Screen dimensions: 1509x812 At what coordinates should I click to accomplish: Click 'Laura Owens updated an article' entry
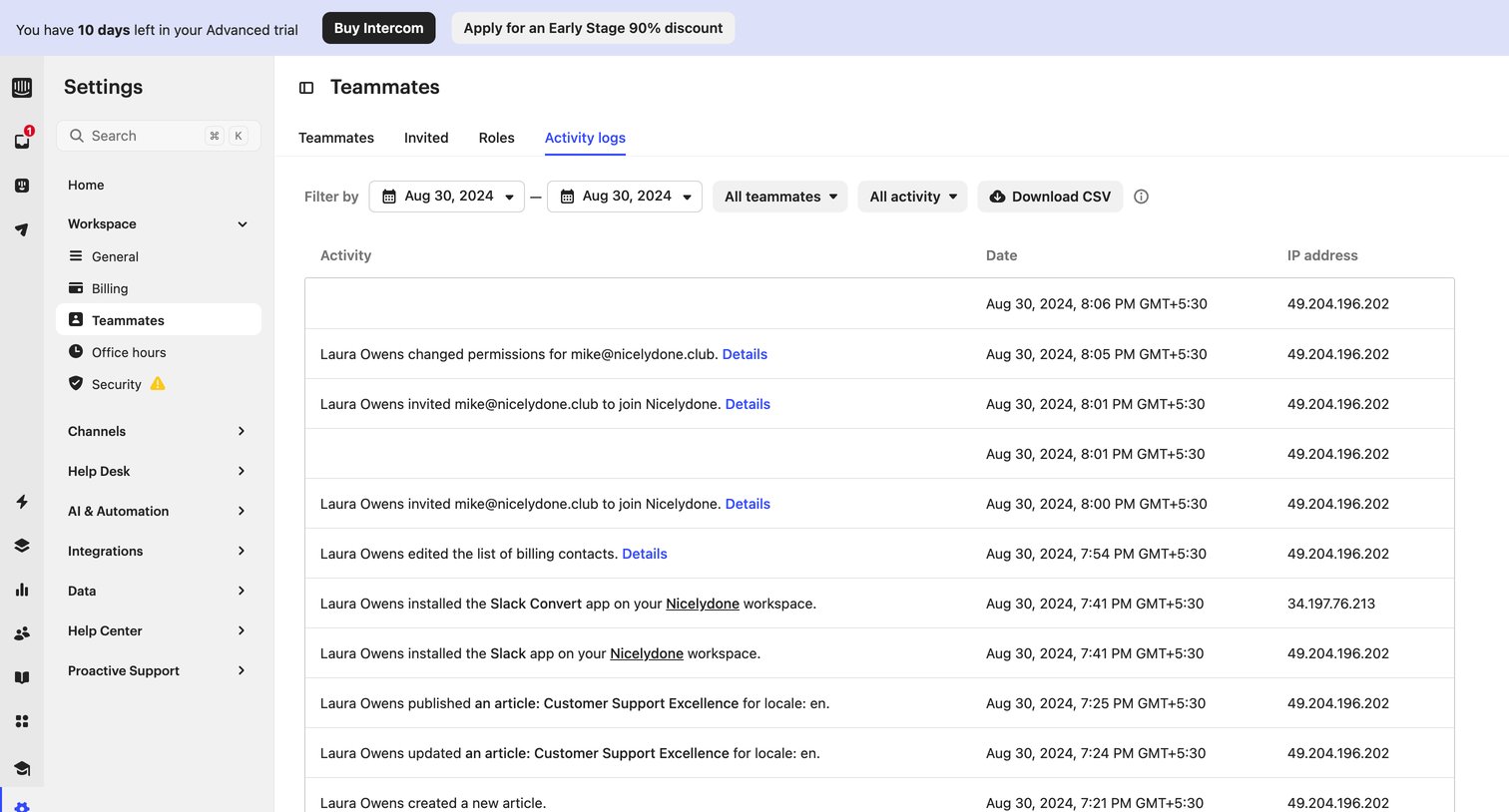point(570,753)
